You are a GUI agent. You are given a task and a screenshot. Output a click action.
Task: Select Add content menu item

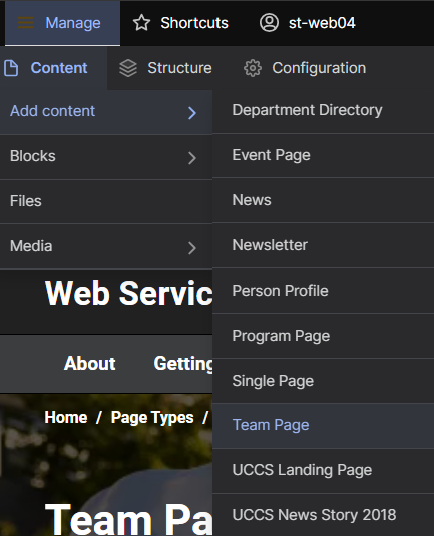click(106, 112)
